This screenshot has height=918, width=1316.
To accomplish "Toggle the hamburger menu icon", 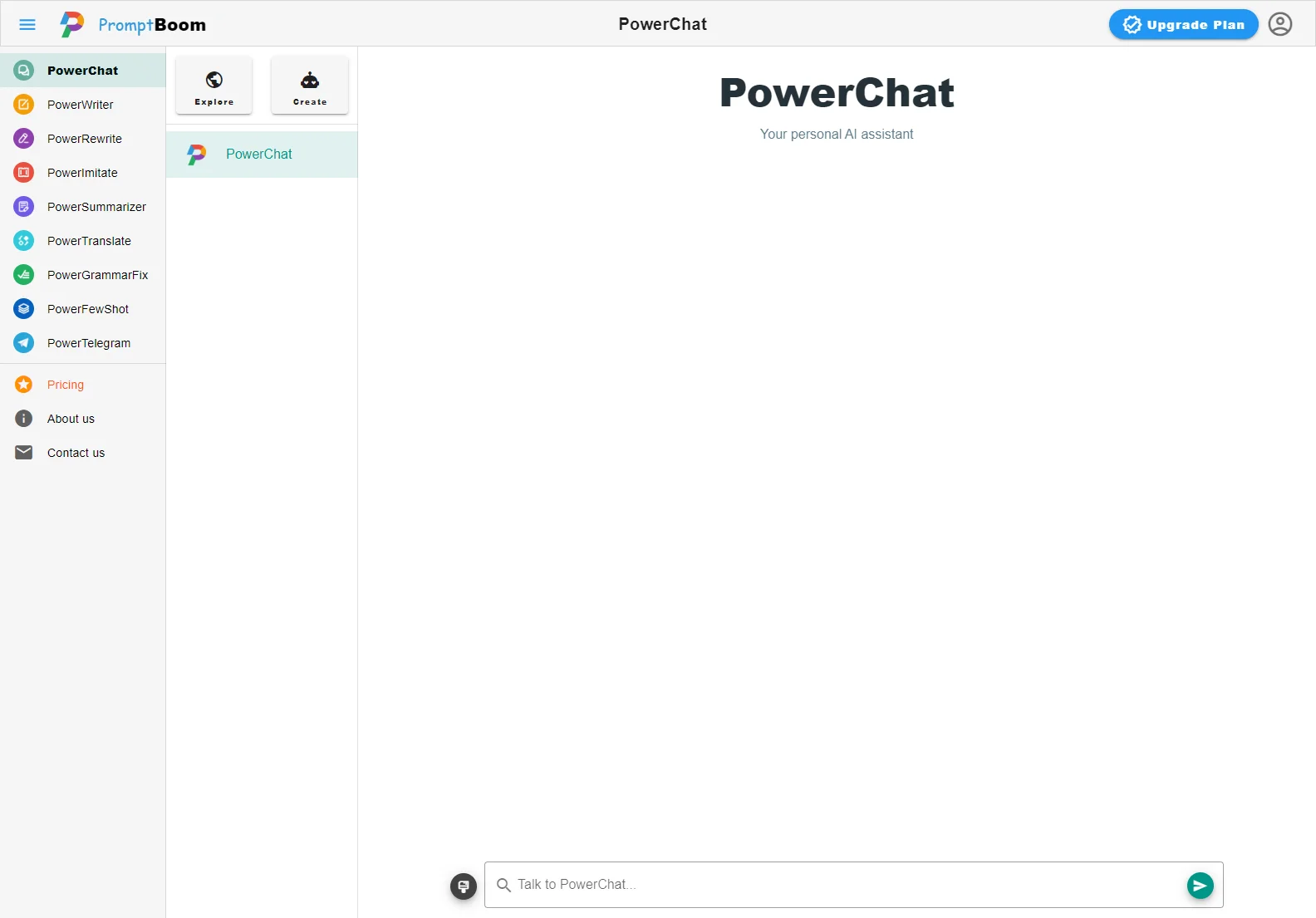I will [x=27, y=24].
